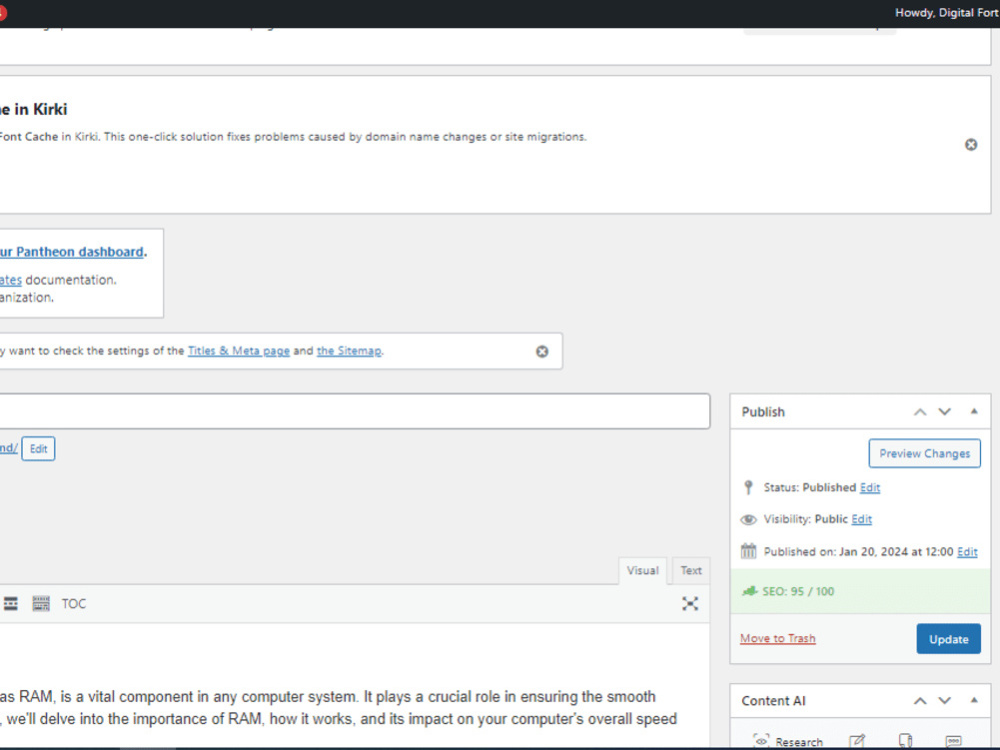Edit the post Visibility
The height and width of the screenshot is (750, 1000).
tap(862, 520)
